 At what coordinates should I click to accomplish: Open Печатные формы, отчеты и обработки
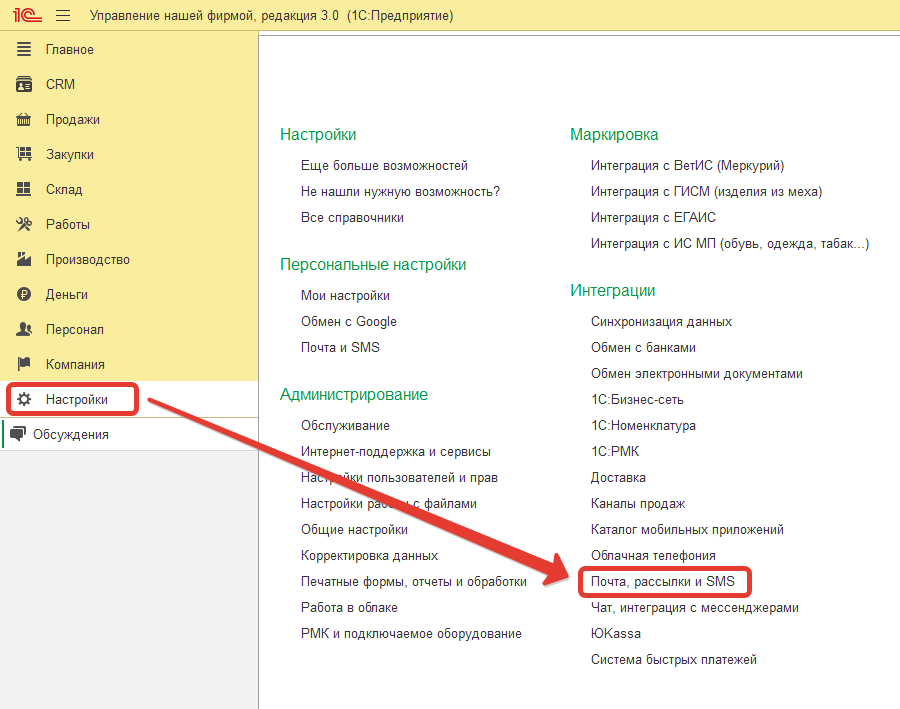(413, 582)
